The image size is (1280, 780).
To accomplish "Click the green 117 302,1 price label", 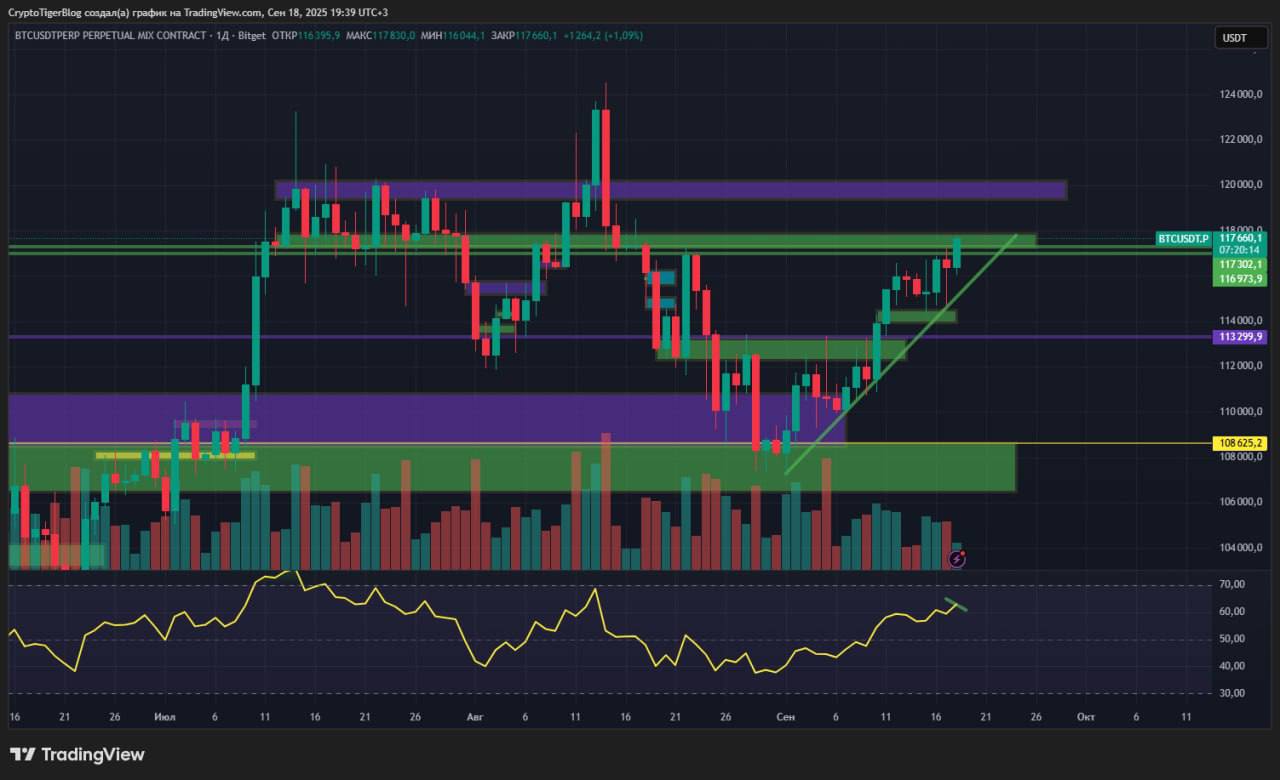I will tap(1241, 264).
